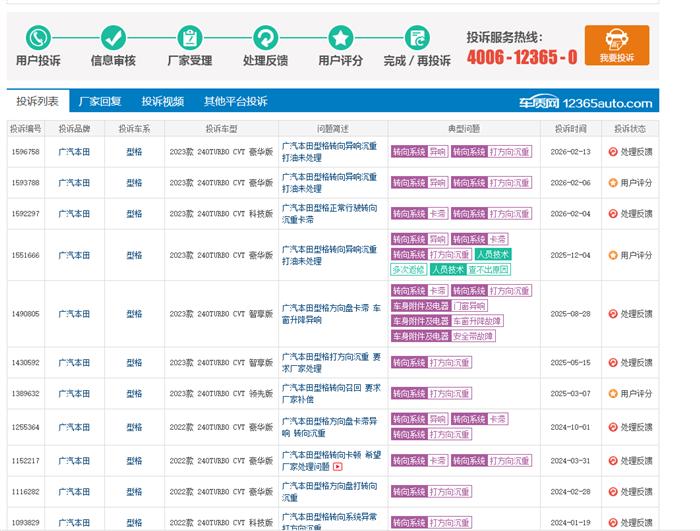The width and height of the screenshot is (700, 531).
Task: Open 广汽本田 brand link in row 1596758
Action: pos(74,152)
